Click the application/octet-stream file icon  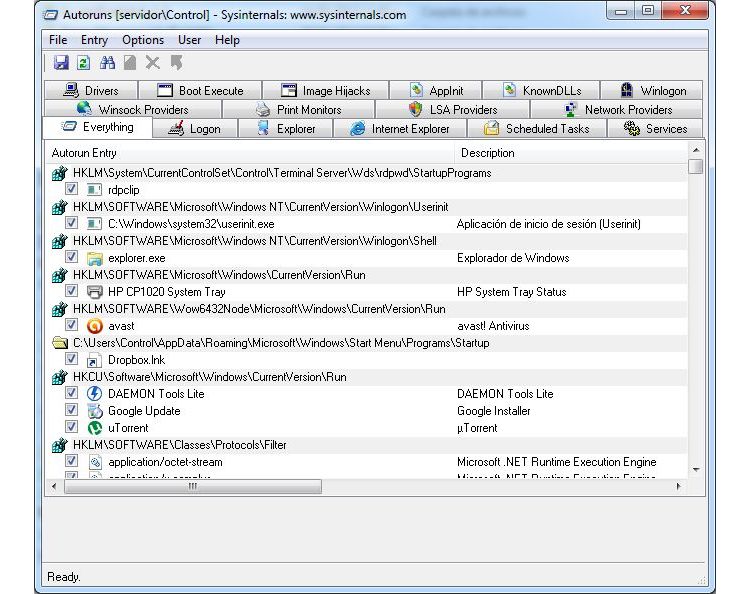(95, 462)
